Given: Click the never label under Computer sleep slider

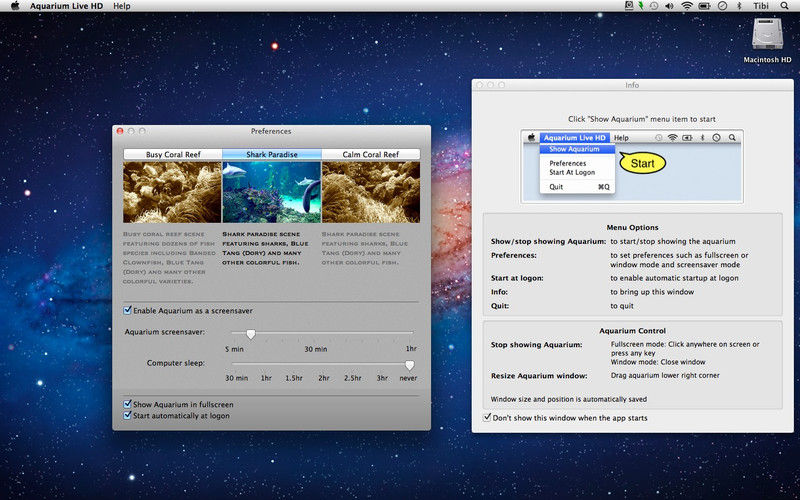Looking at the screenshot, I should click(x=408, y=378).
